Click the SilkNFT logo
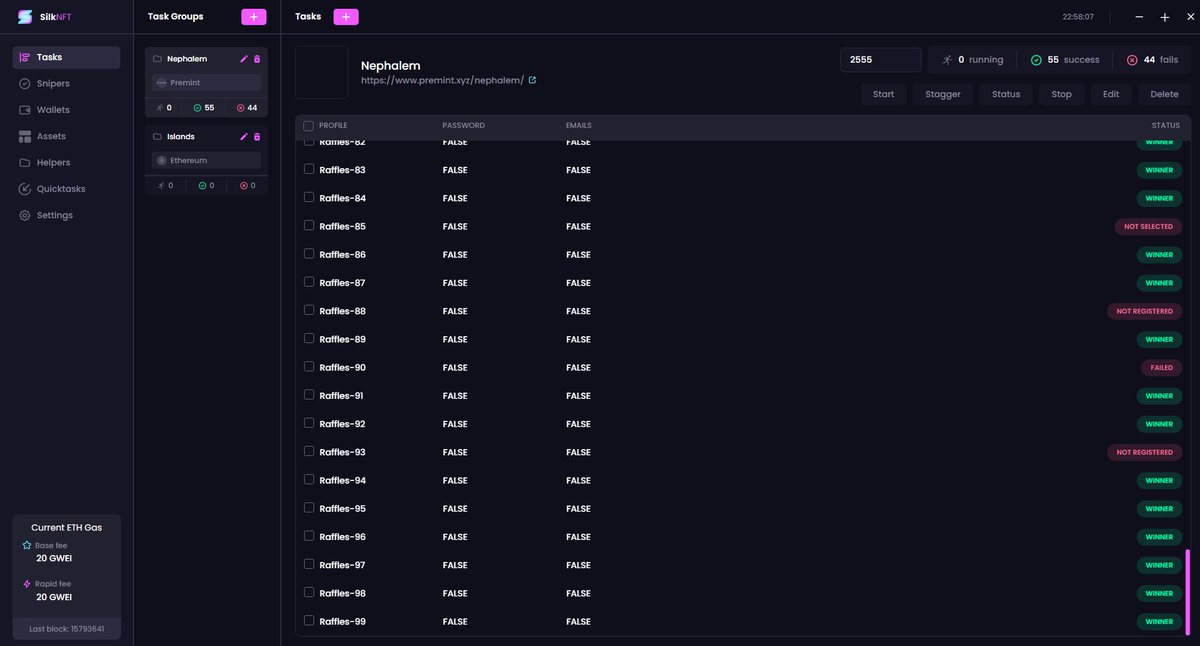Viewport: 1200px width, 646px height. [24, 16]
